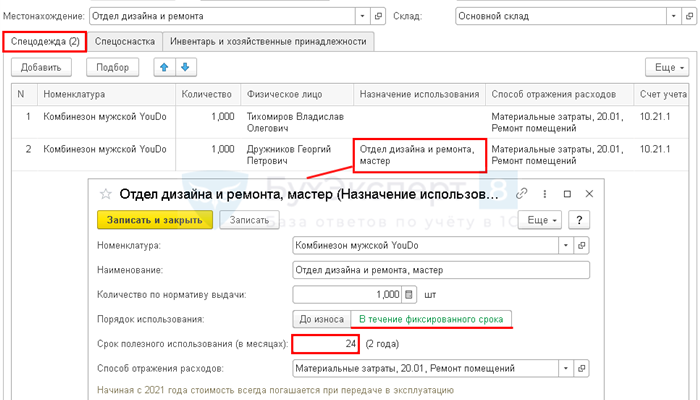
Task: Select 'В течение фиксированного срока' option
Action: click(x=430, y=319)
